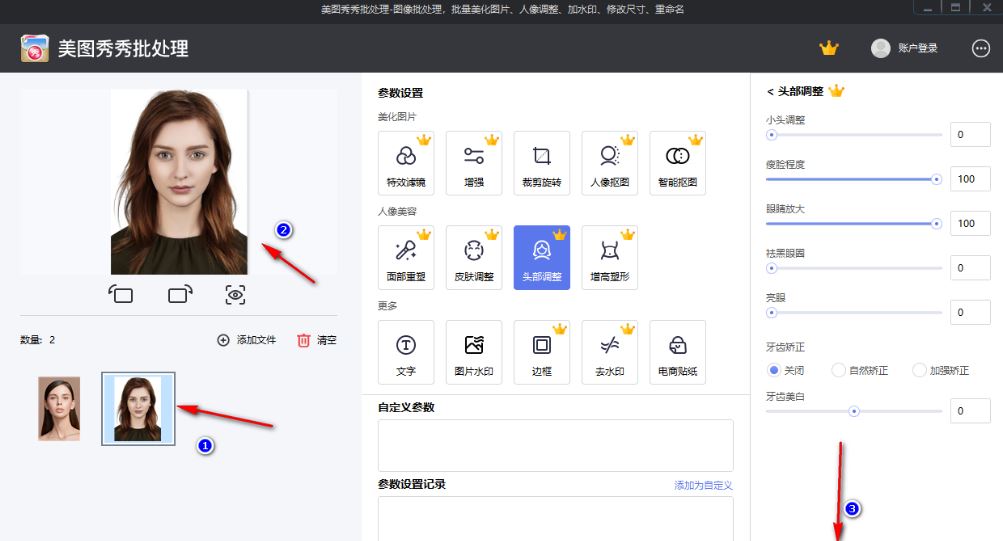Select the first portrait thumbnail

[59, 409]
